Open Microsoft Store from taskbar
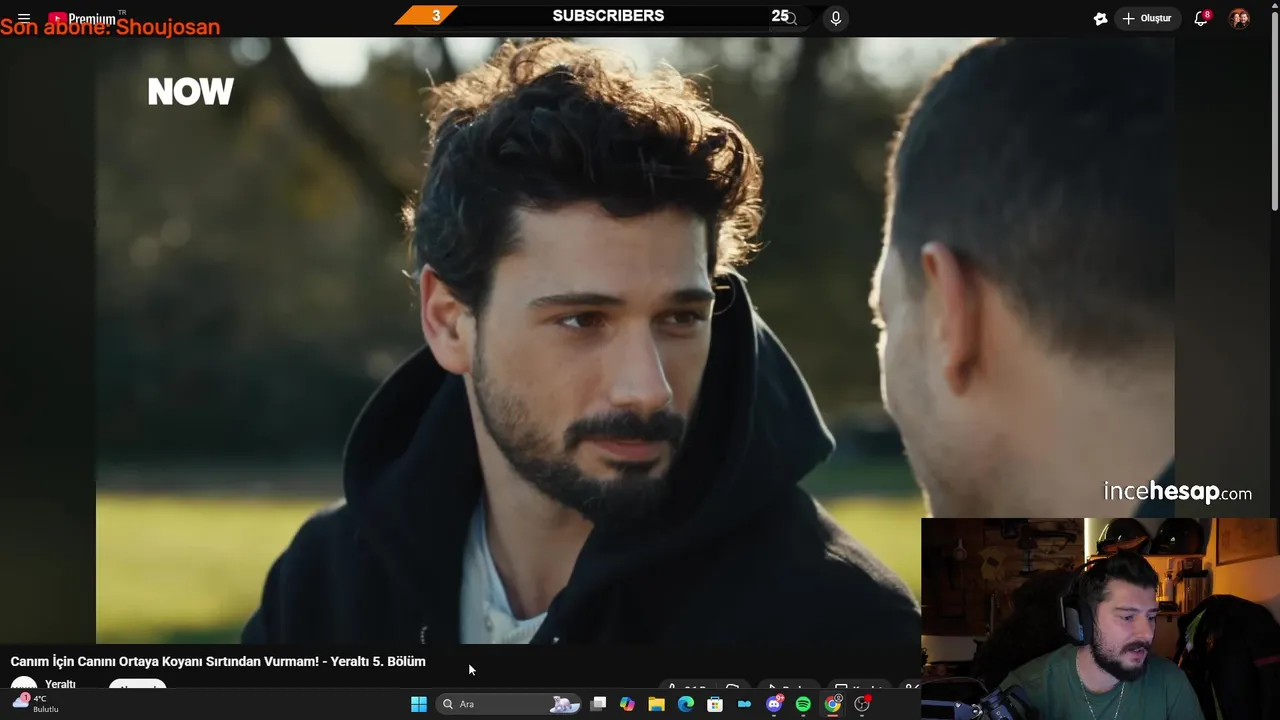 click(x=715, y=704)
